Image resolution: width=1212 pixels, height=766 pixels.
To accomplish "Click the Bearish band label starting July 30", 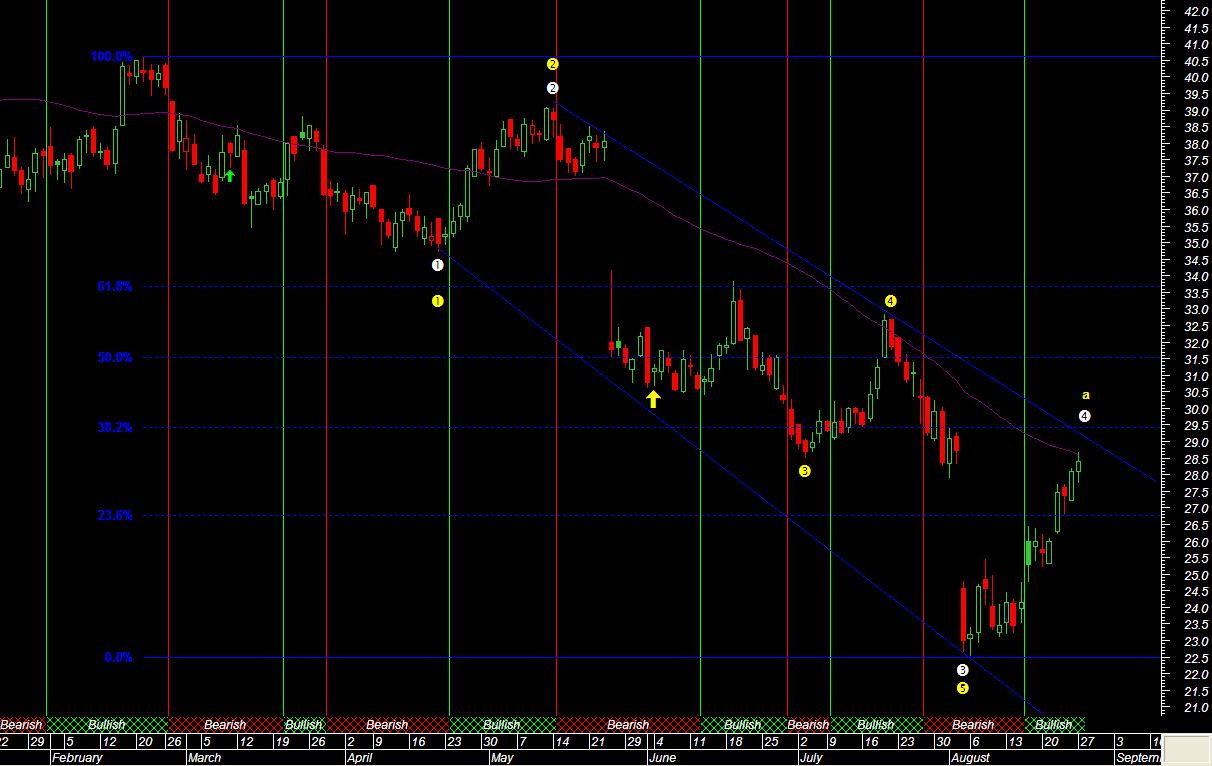I will coord(973,725).
